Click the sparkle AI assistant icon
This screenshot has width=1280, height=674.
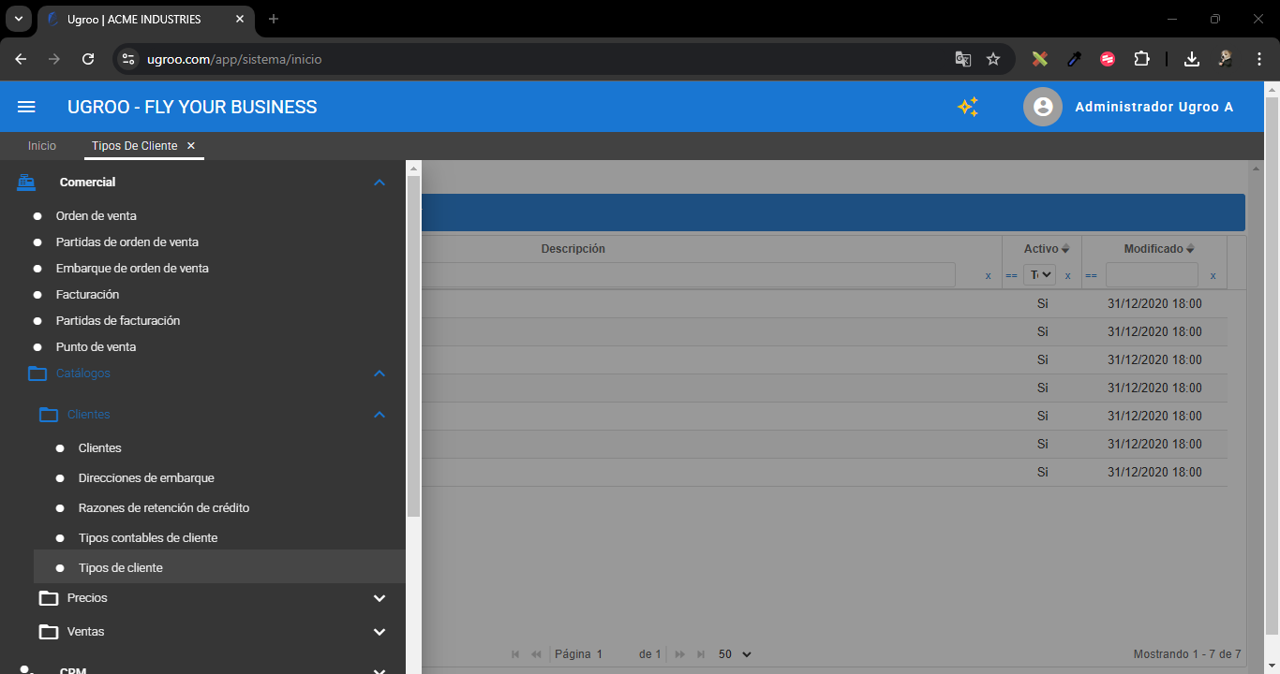pyautogui.click(x=967, y=107)
